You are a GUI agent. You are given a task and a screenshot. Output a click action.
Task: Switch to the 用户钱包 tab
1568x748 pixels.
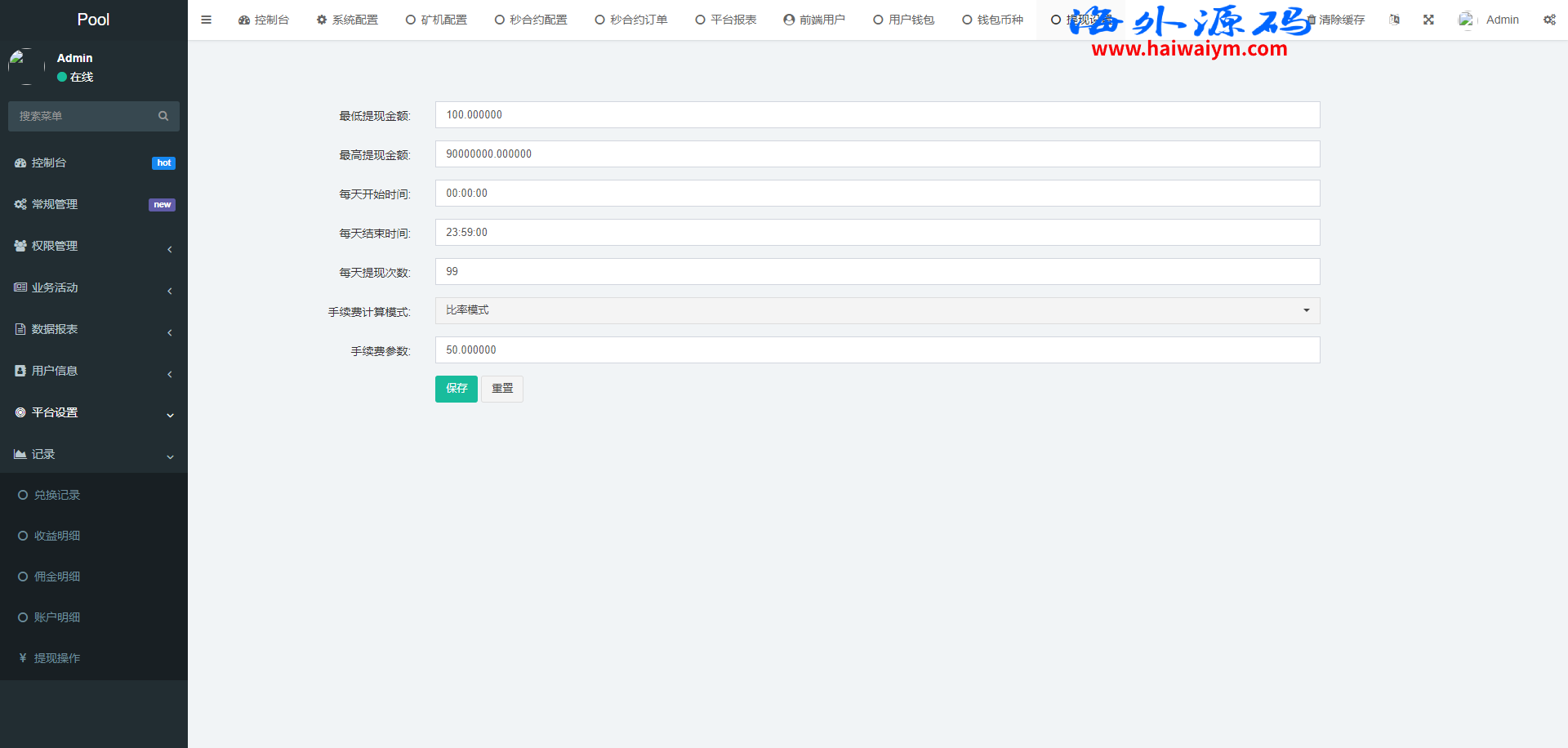pyautogui.click(x=903, y=20)
